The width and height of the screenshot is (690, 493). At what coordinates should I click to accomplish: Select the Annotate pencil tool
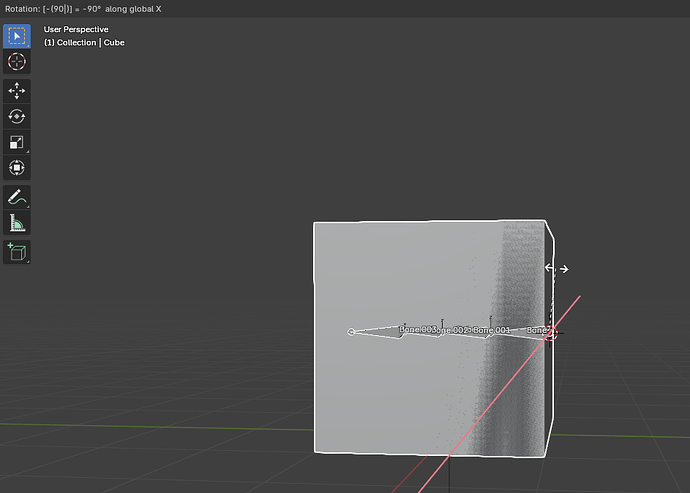pos(17,197)
